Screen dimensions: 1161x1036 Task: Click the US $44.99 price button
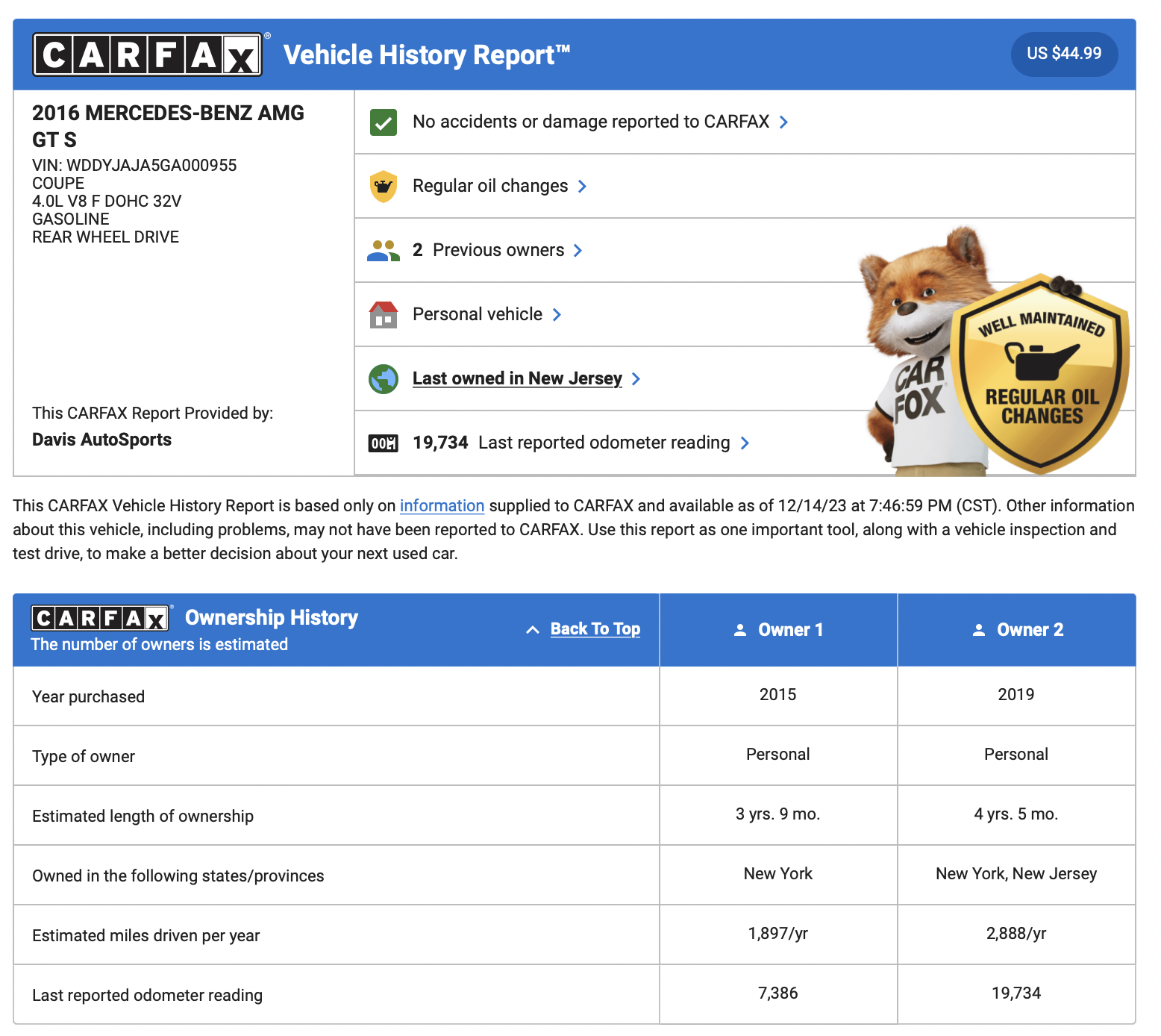coord(1064,54)
